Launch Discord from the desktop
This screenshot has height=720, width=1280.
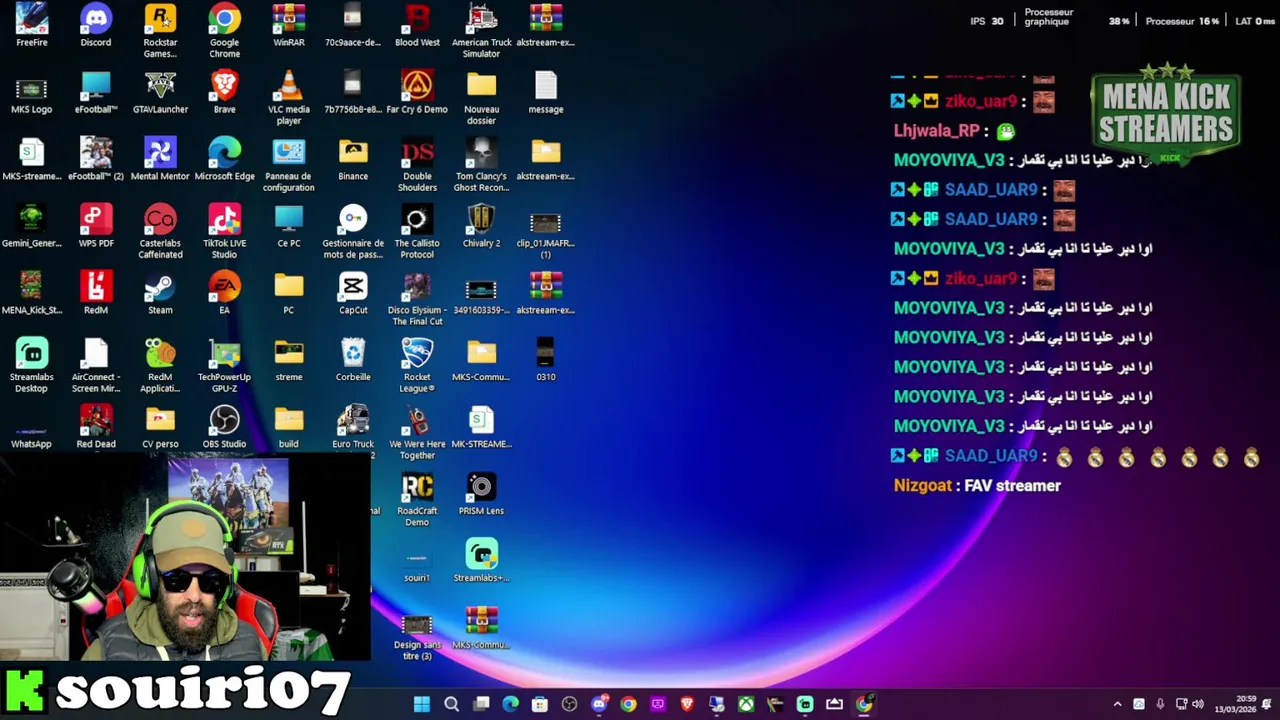(96, 25)
